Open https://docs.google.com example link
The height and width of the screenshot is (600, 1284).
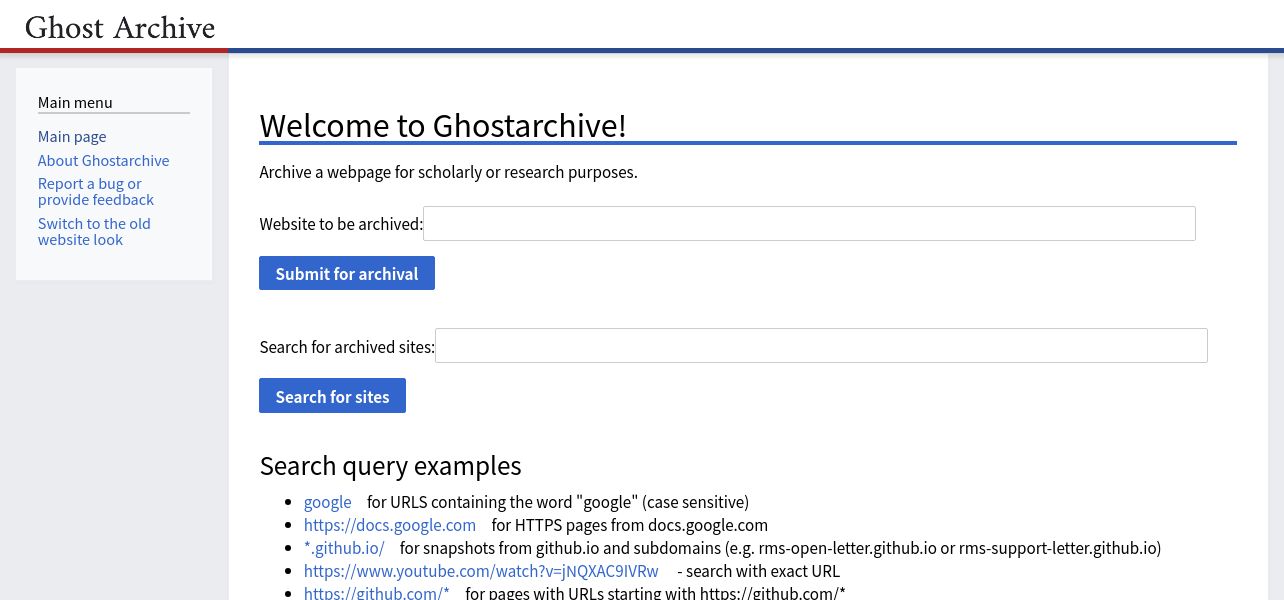click(x=390, y=525)
